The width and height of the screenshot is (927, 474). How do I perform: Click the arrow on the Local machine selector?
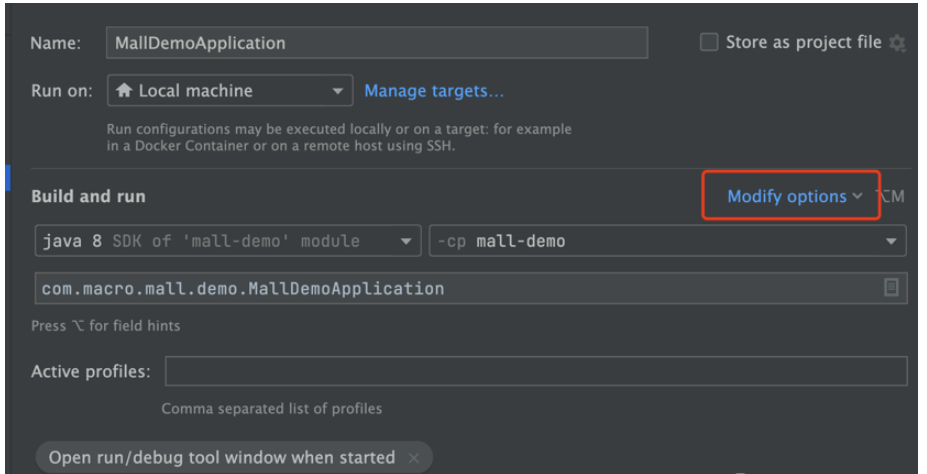[x=338, y=91]
